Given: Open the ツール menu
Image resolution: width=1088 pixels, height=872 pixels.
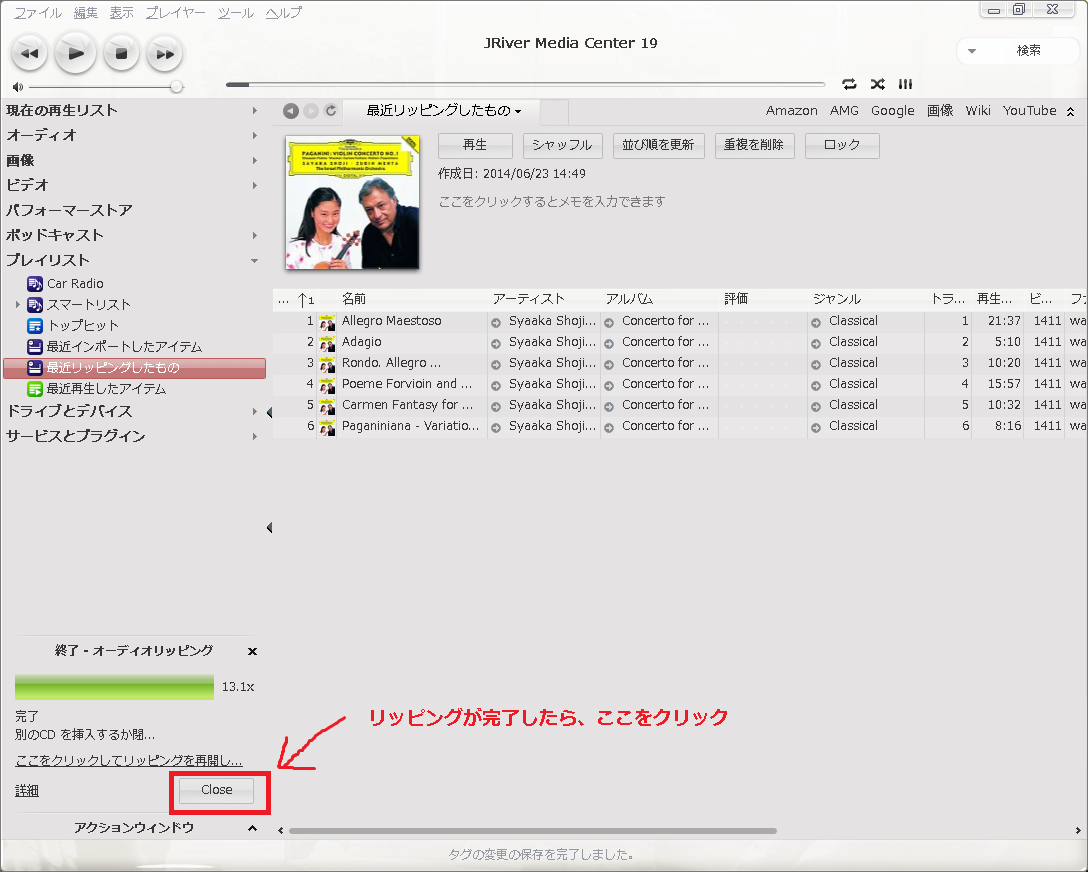Looking at the screenshot, I should (x=236, y=13).
